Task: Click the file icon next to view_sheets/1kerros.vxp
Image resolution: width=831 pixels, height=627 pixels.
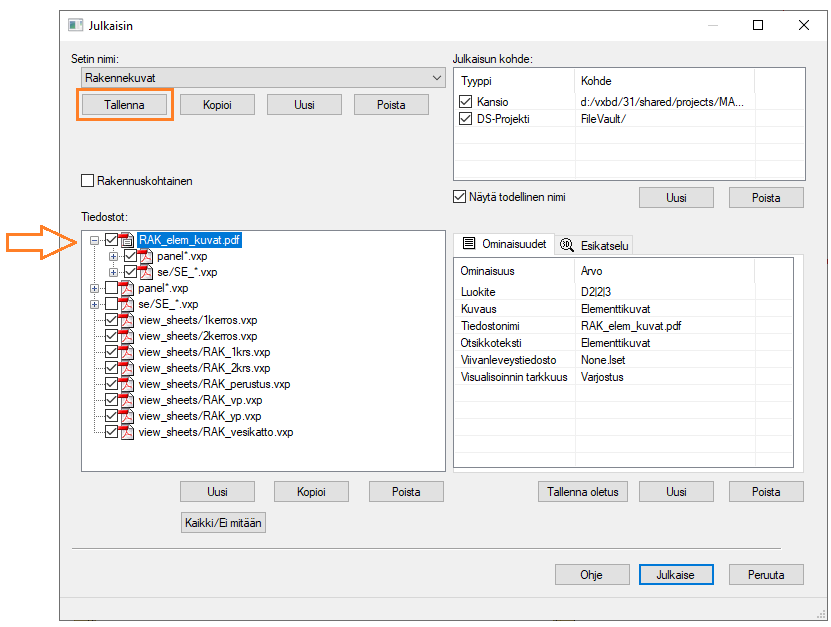Action: pos(127,320)
